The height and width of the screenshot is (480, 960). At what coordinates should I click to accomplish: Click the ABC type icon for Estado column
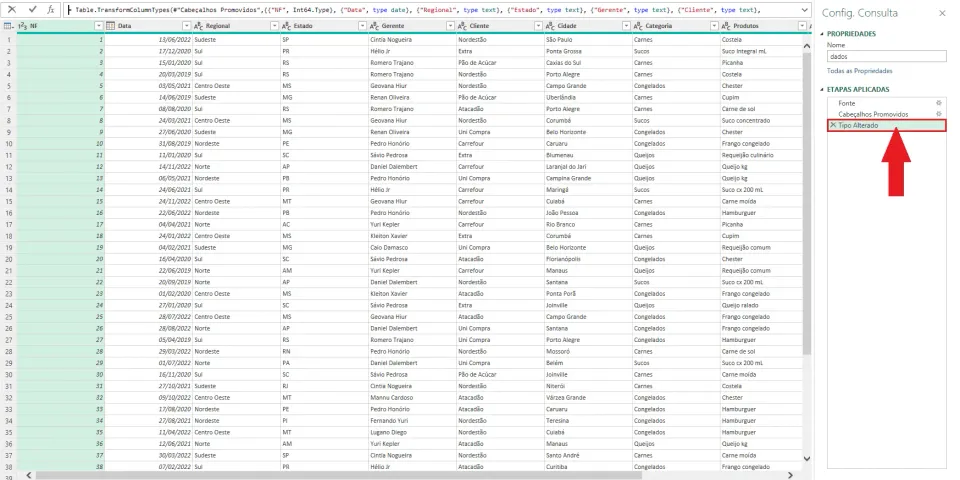[287, 26]
